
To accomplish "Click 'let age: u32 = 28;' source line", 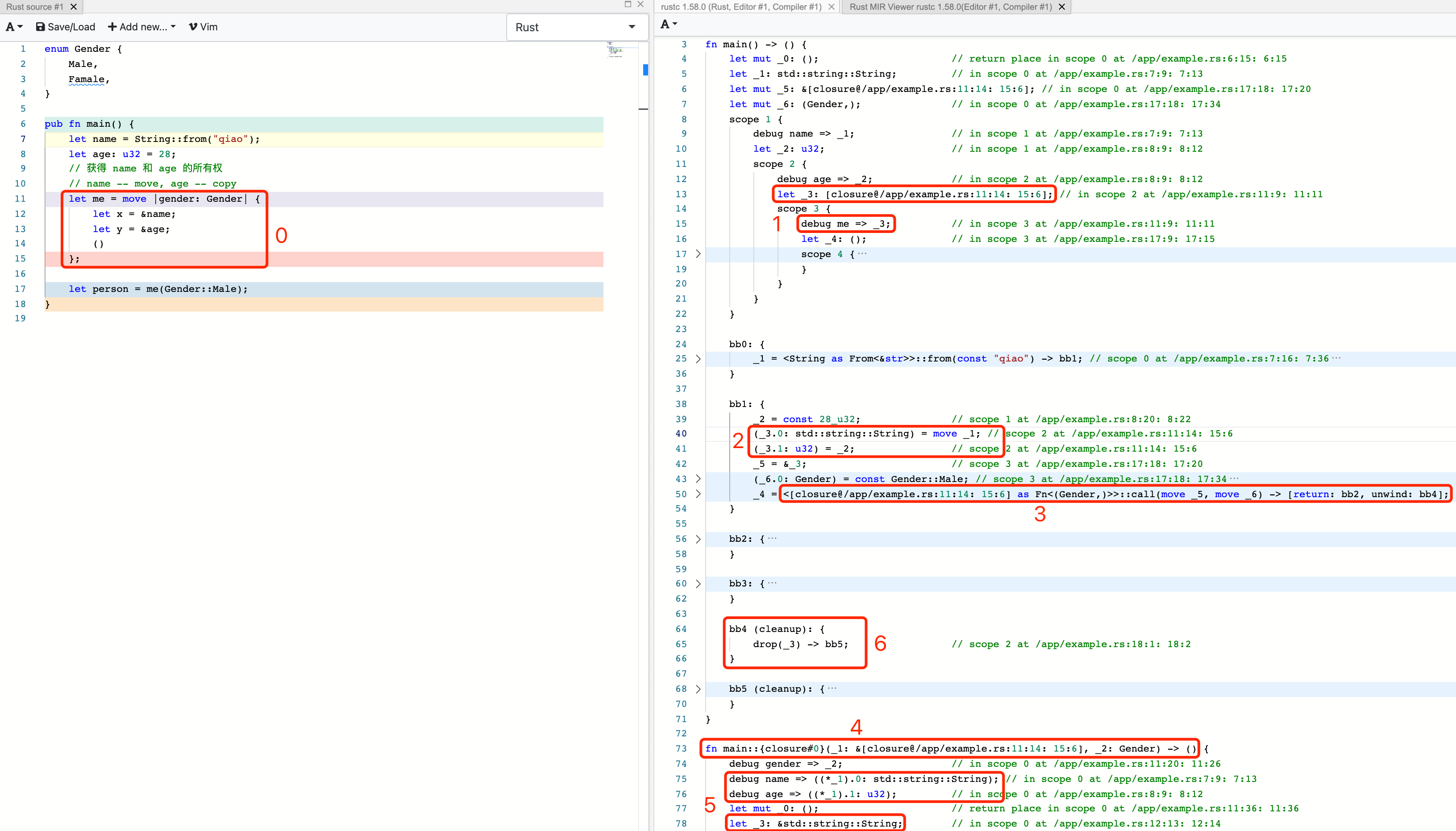I will coord(122,154).
